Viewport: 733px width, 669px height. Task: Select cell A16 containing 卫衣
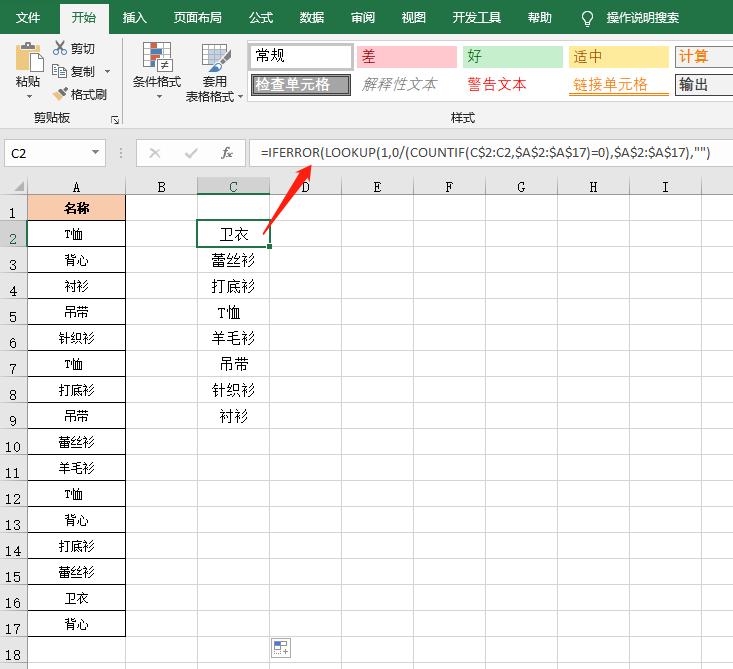coord(77,597)
